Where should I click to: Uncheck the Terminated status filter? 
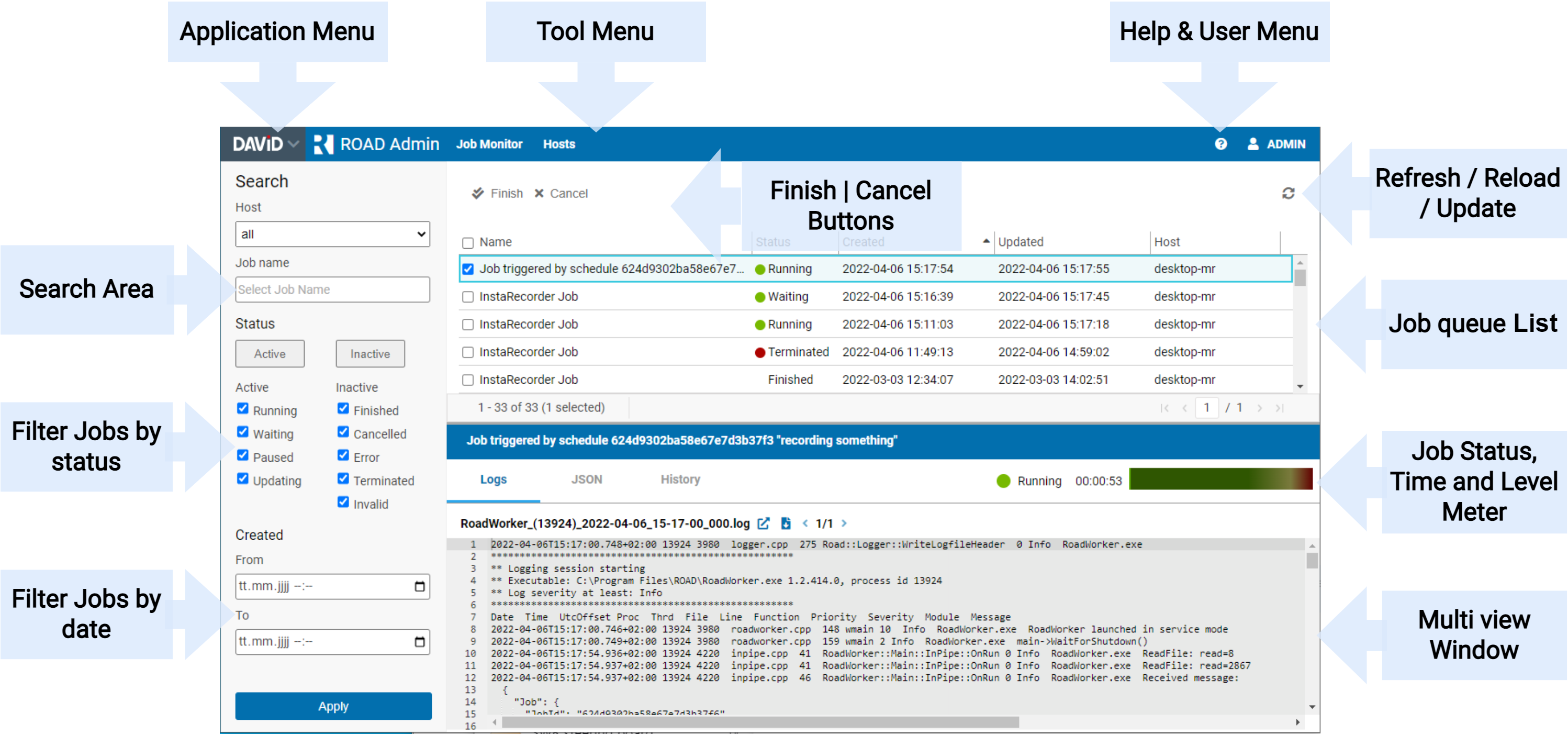coord(343,479)
